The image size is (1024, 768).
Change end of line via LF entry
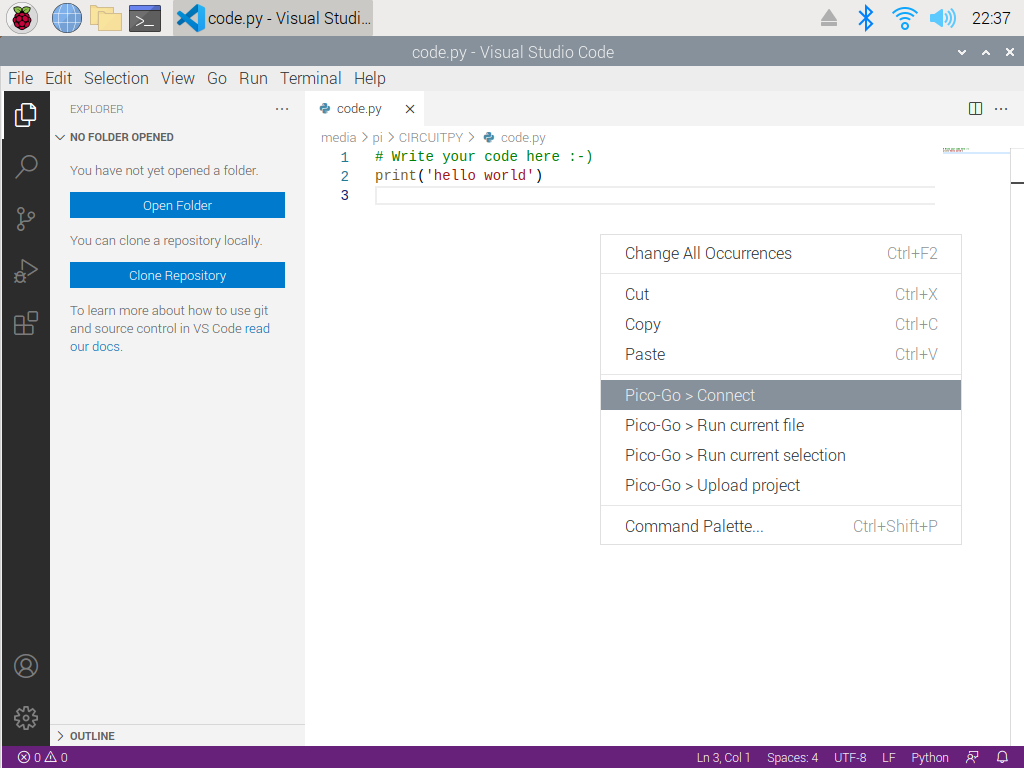888,758
